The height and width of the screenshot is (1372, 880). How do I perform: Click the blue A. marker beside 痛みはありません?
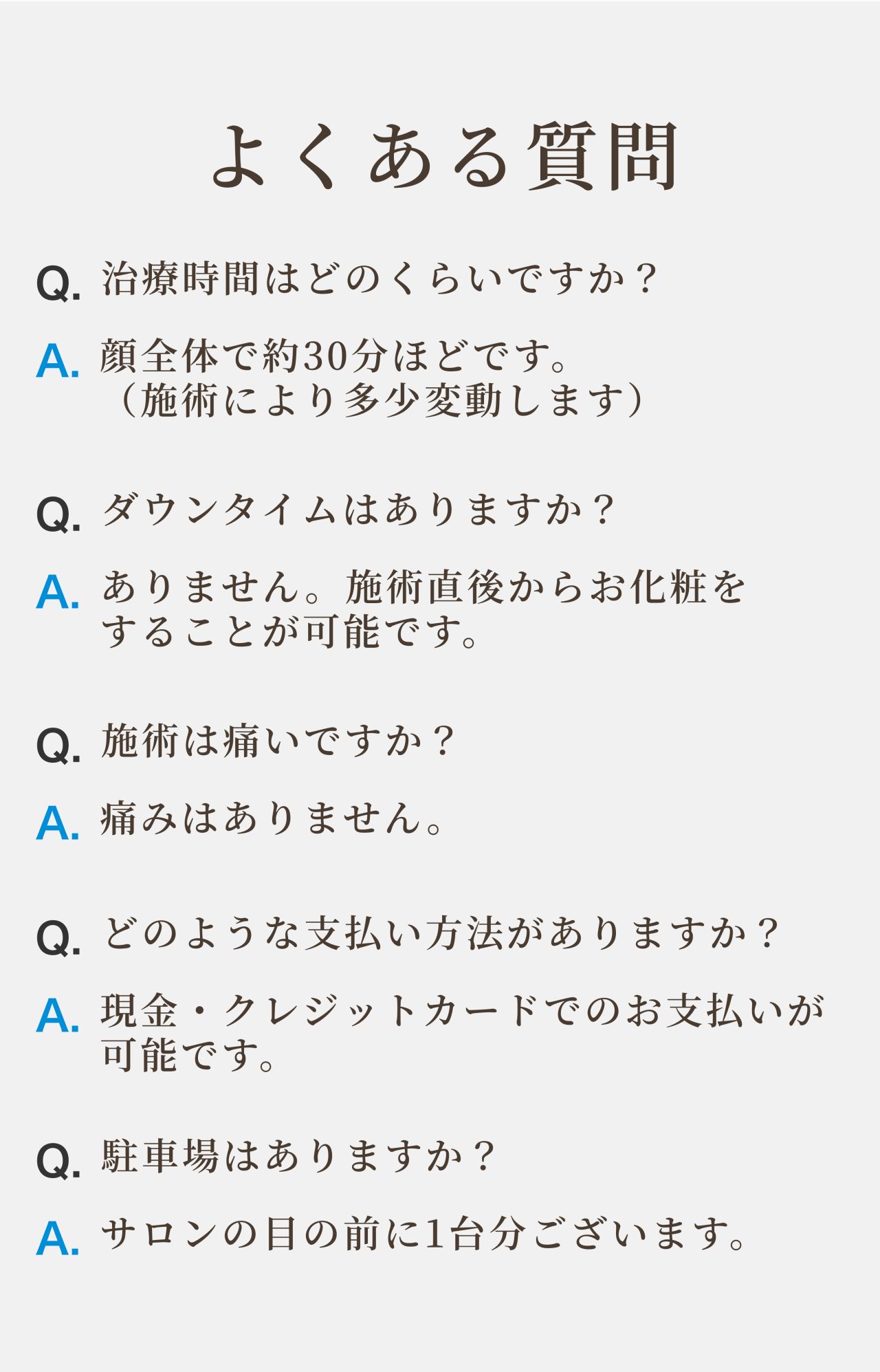tap(58, 823)
